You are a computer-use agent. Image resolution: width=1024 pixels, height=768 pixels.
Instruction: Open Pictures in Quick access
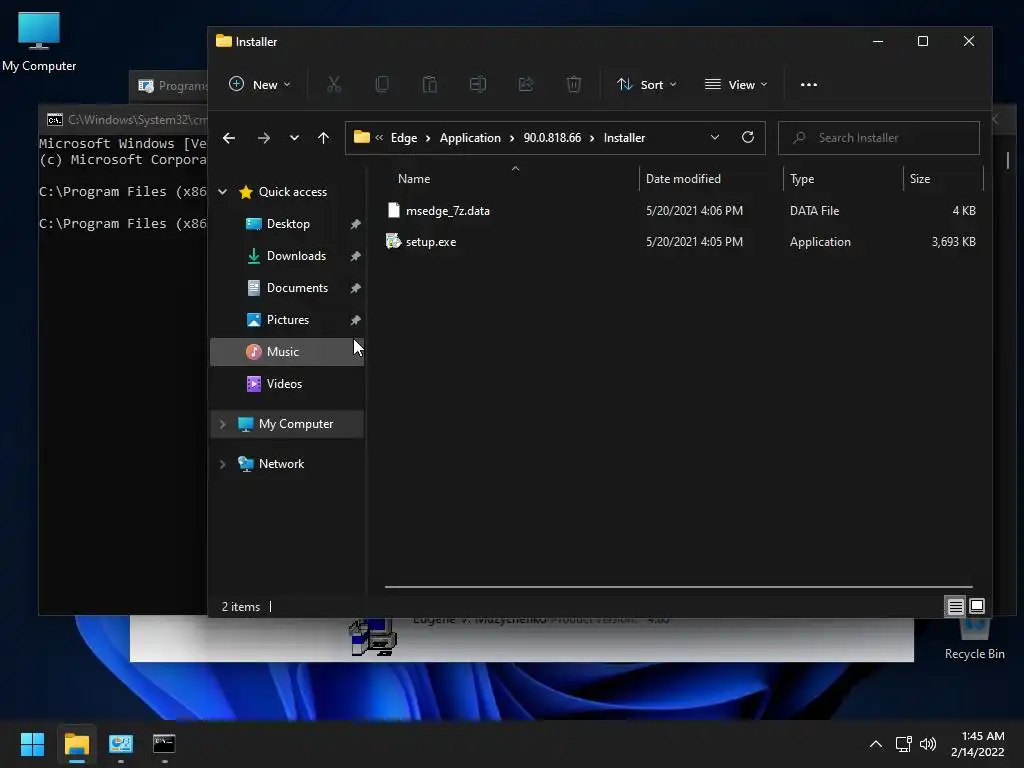tap(287, 320)
